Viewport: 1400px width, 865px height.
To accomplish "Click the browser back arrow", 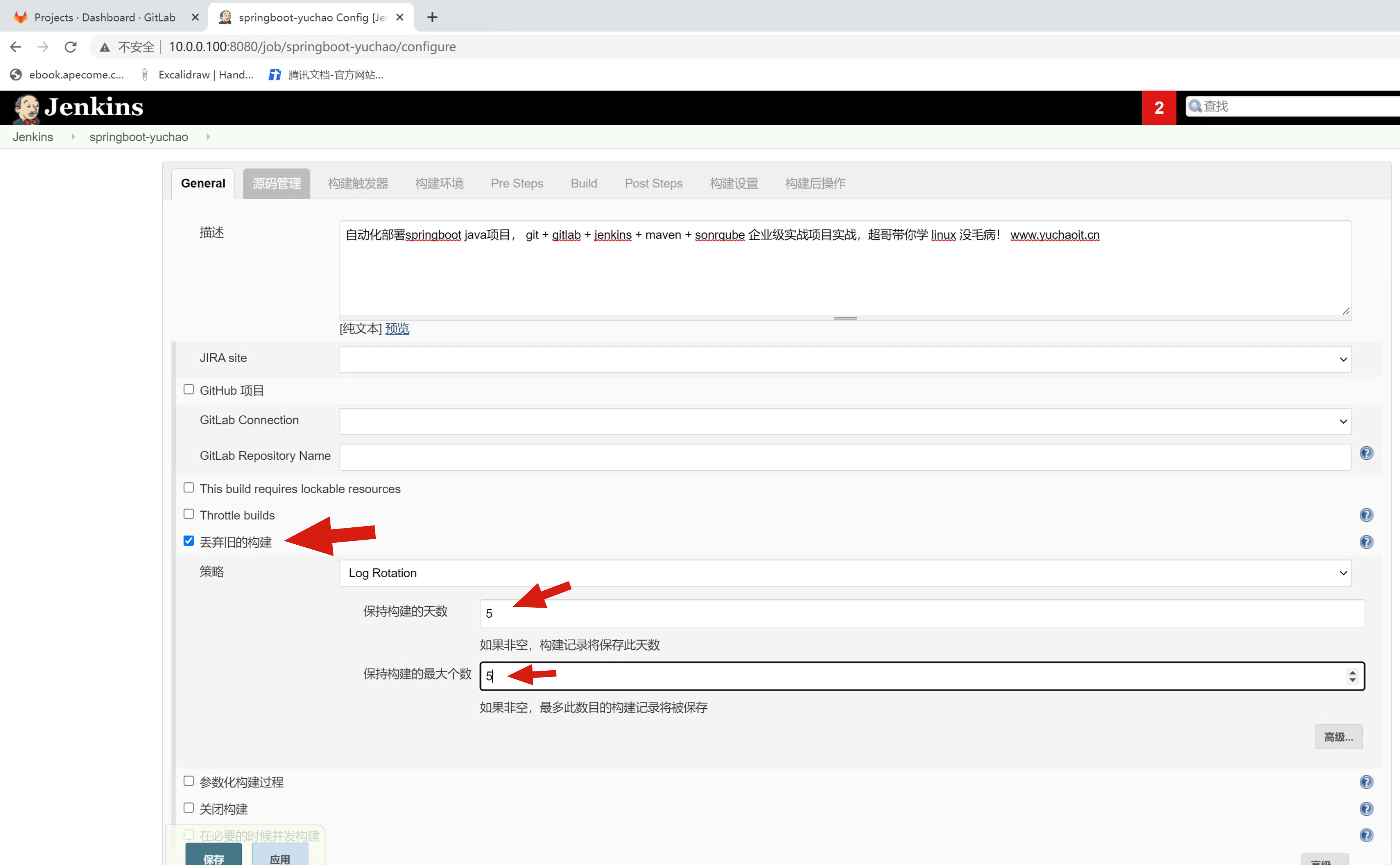I will click(x=16, y=47).
